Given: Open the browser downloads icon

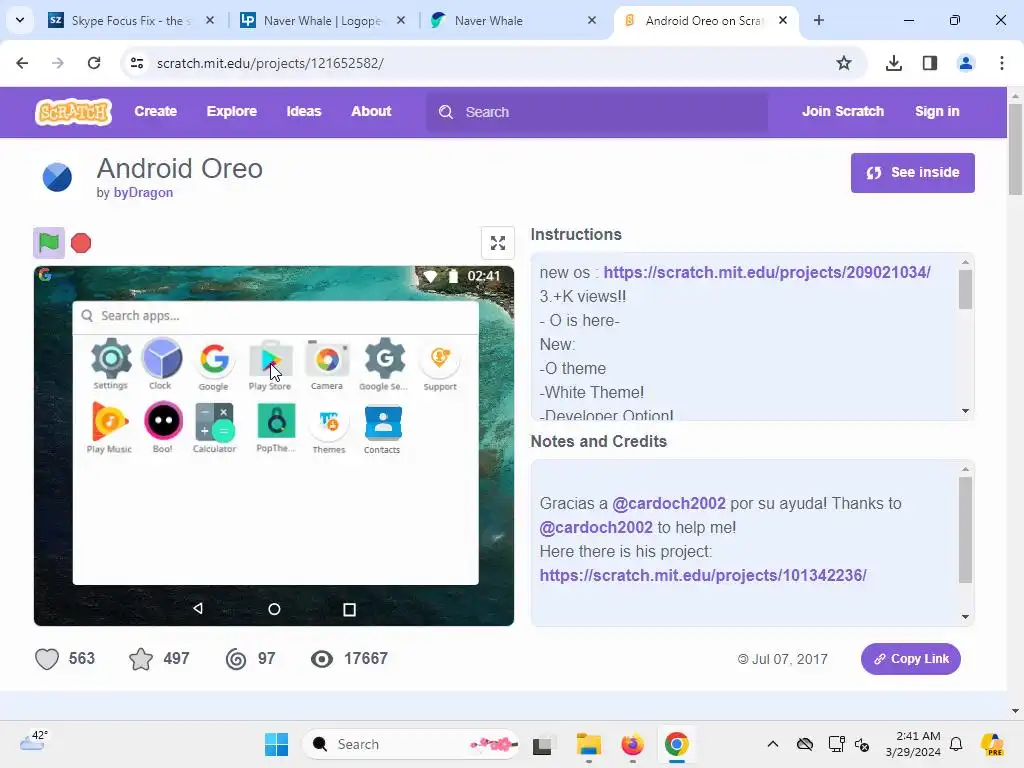Looking at the screenshot, I should [894, 63].
